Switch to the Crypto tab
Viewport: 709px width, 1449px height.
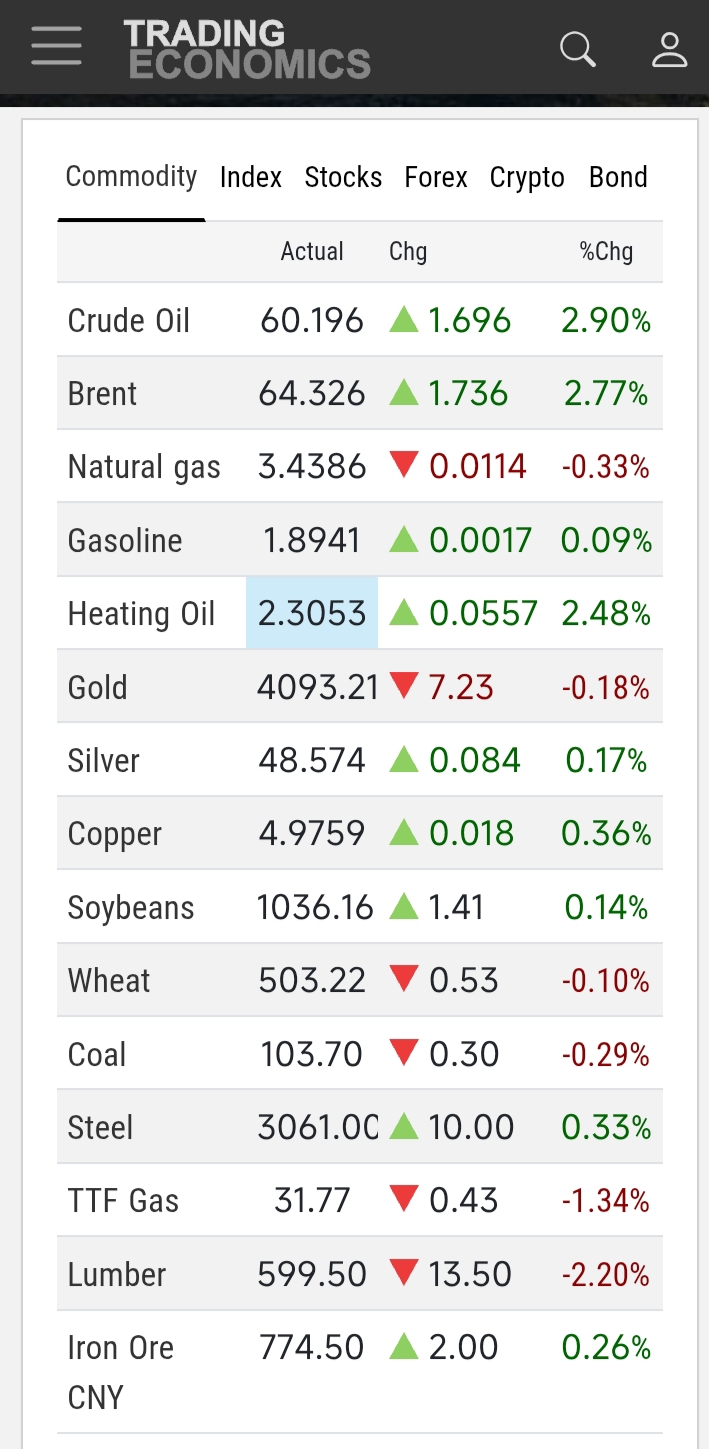527,178
